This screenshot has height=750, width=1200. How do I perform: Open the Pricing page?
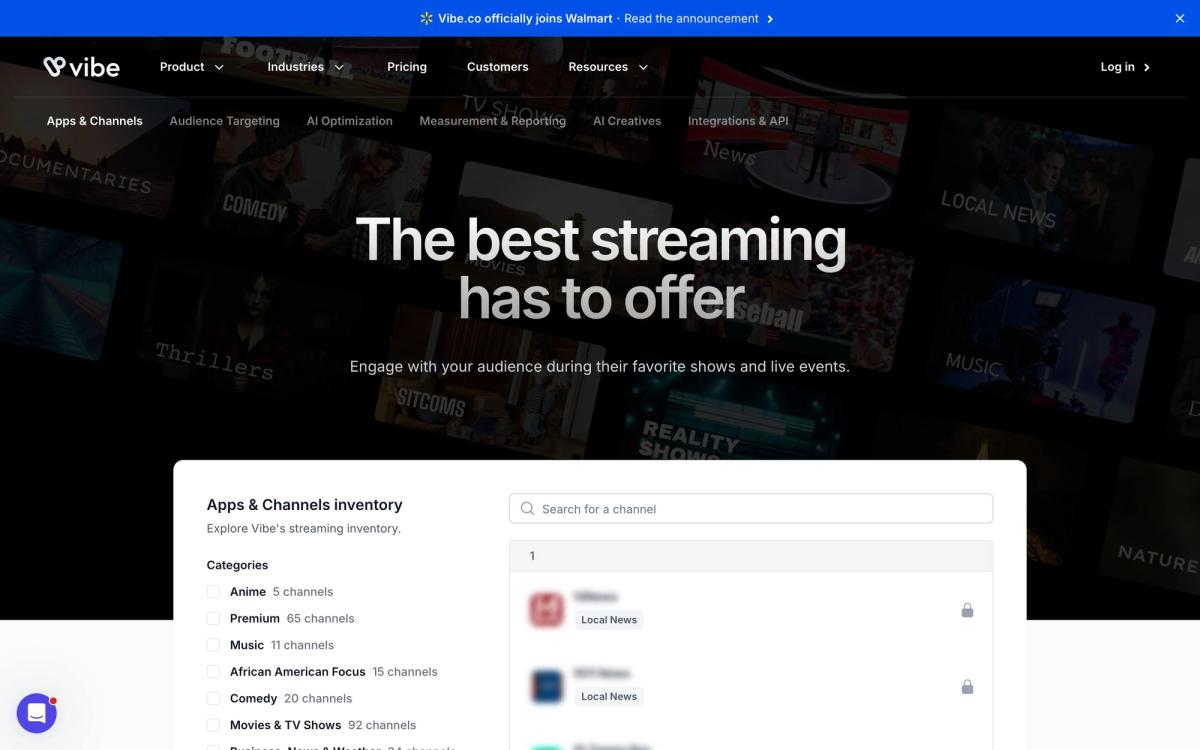coord(407,67)
